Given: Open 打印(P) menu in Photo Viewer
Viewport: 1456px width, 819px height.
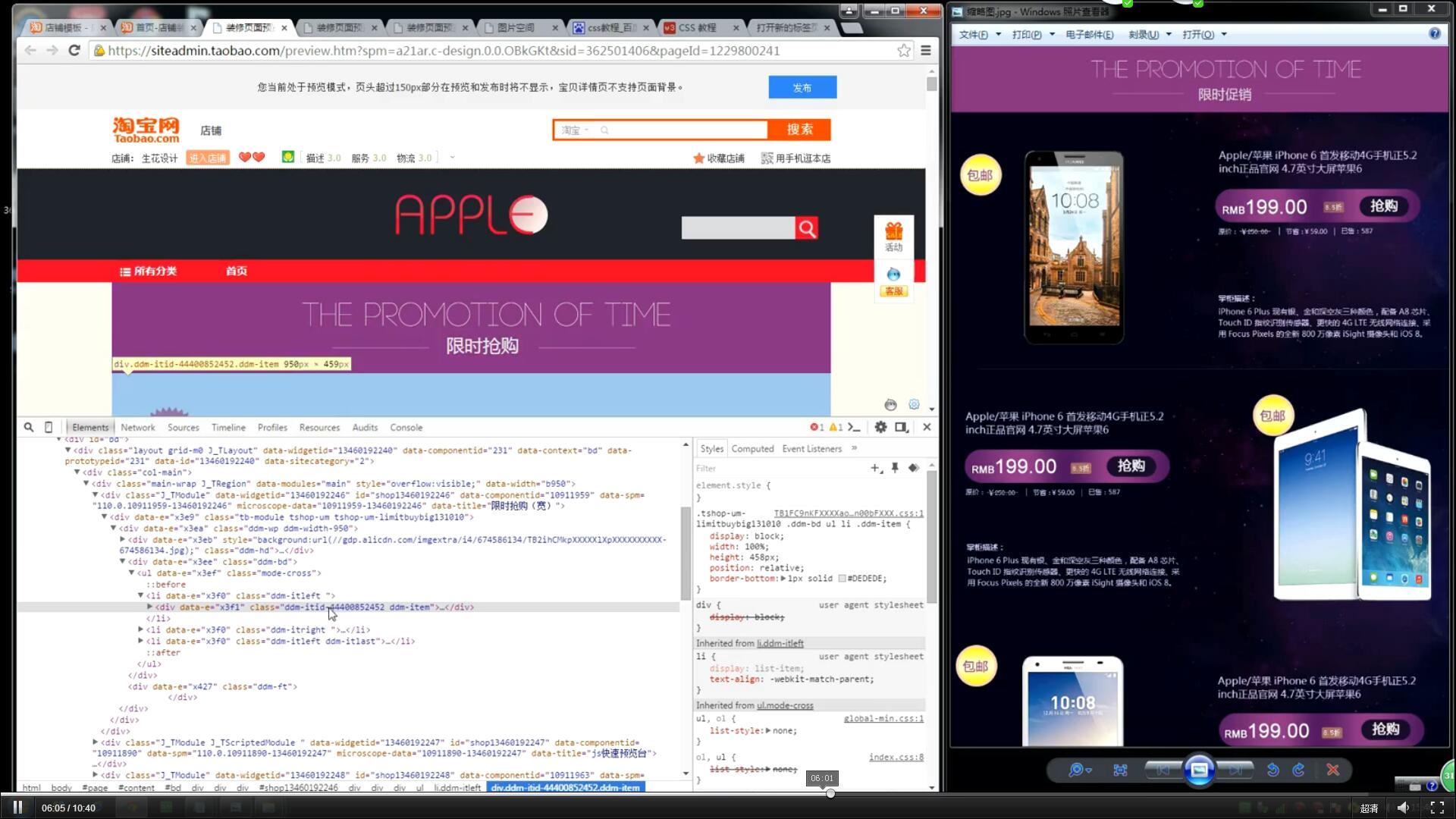Looking at the screenshot, I should [x=1033, y=34].
